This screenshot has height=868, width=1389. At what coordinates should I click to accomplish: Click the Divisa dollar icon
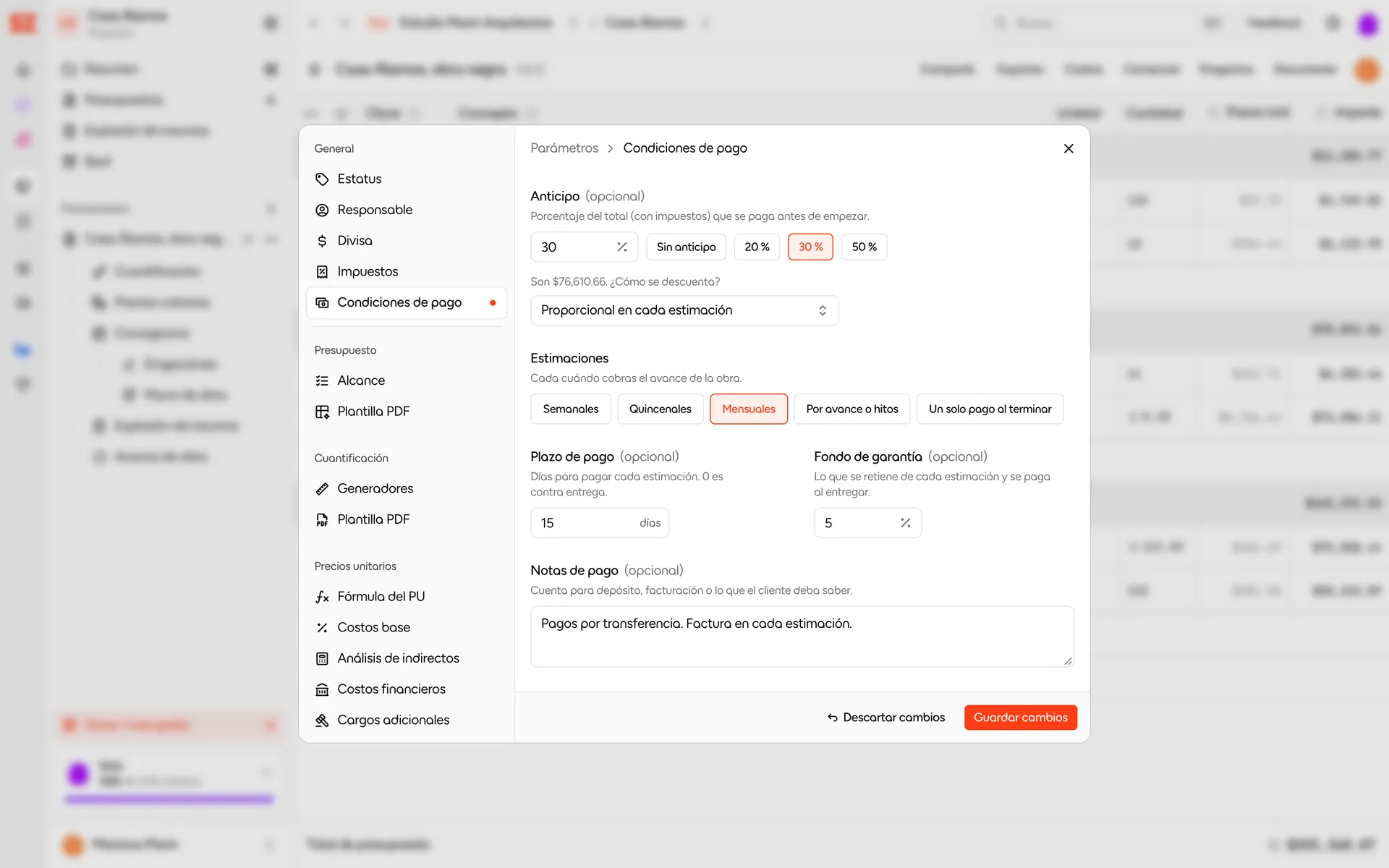point(322,241)
